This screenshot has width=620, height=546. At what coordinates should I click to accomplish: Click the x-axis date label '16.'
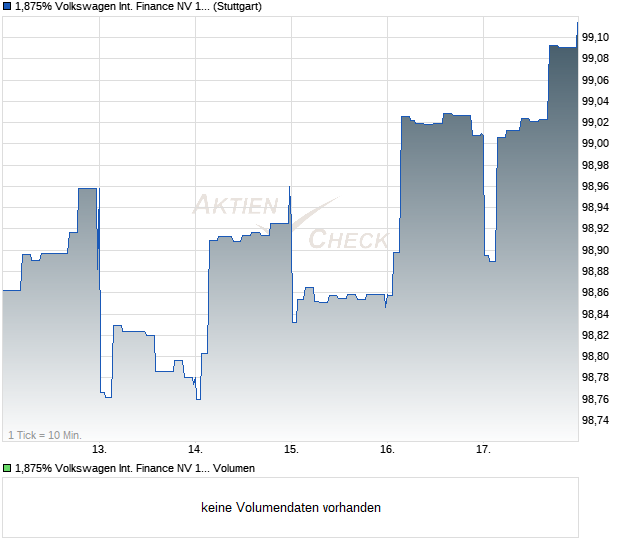[388, 450]
